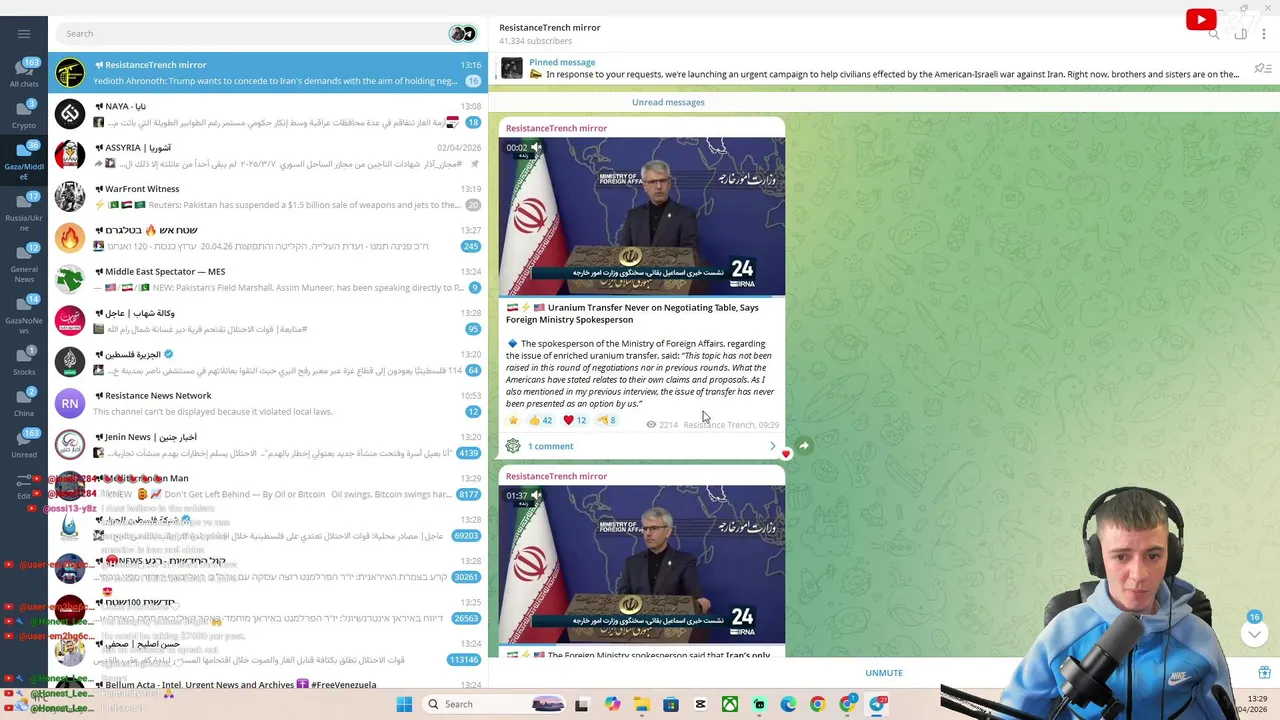Toggle the side panel view icon
Viewport: 1280px width, 720px height.
click(1240, 34)
